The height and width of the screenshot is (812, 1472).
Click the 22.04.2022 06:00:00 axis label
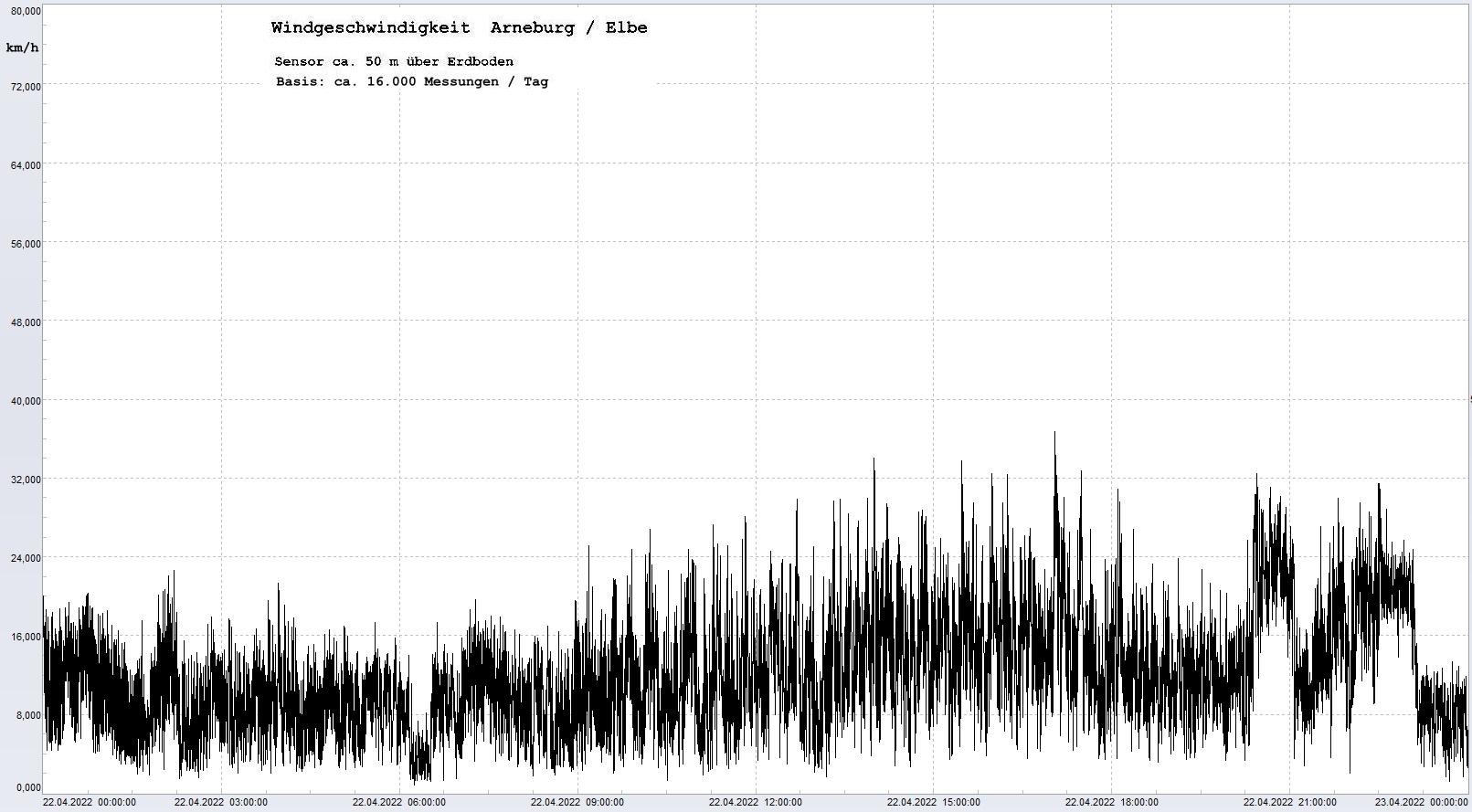[399, 803]
